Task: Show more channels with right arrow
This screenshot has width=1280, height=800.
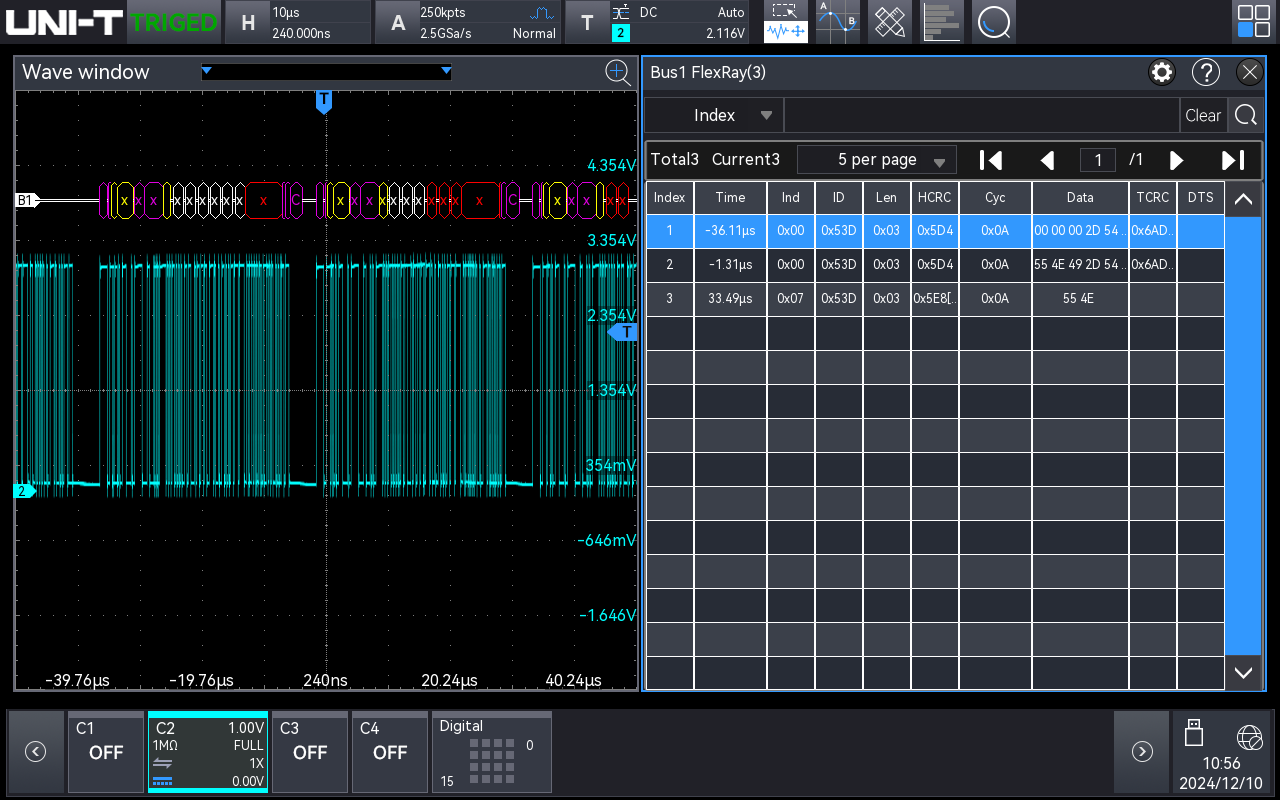Action: click(1142, 752)
